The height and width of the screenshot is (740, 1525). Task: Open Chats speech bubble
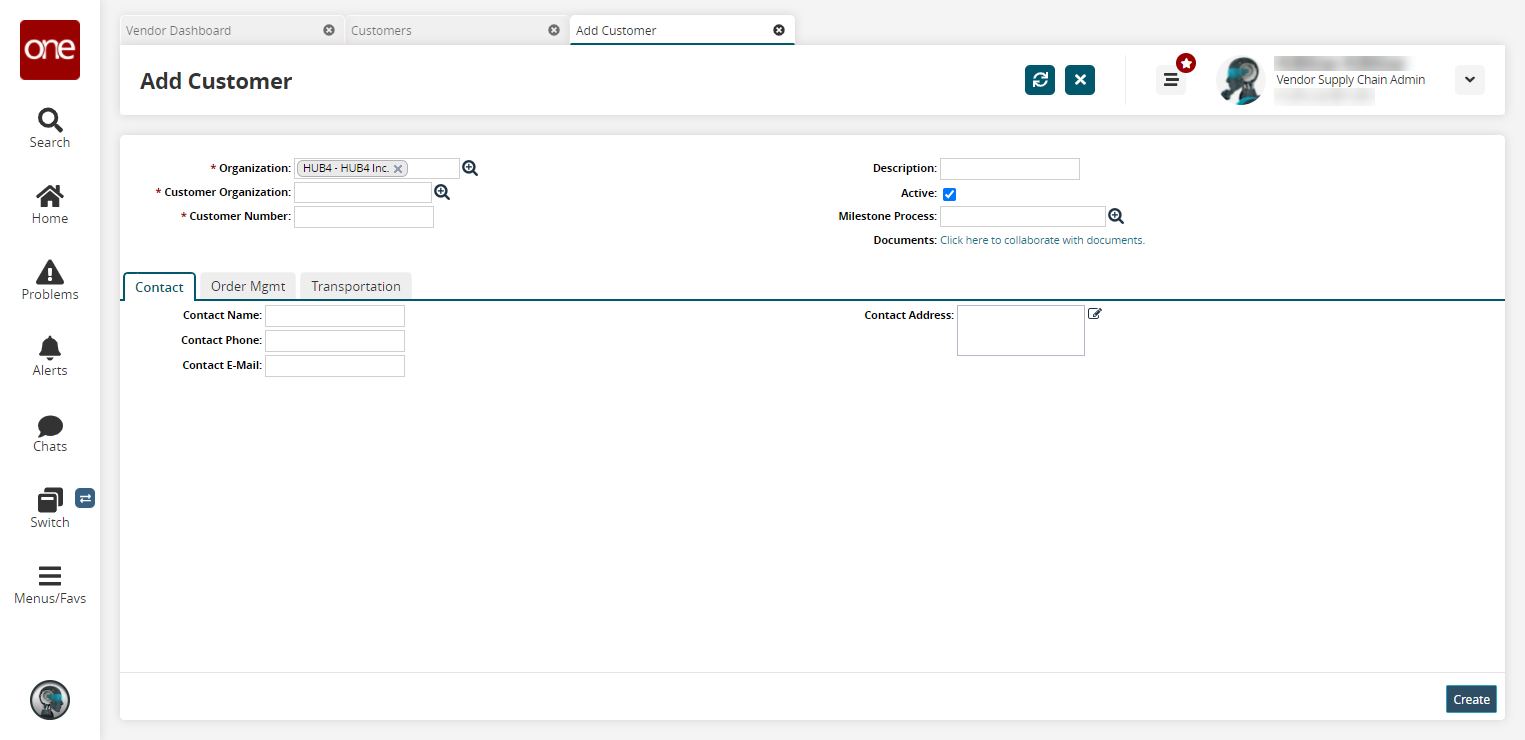[49, 426]
